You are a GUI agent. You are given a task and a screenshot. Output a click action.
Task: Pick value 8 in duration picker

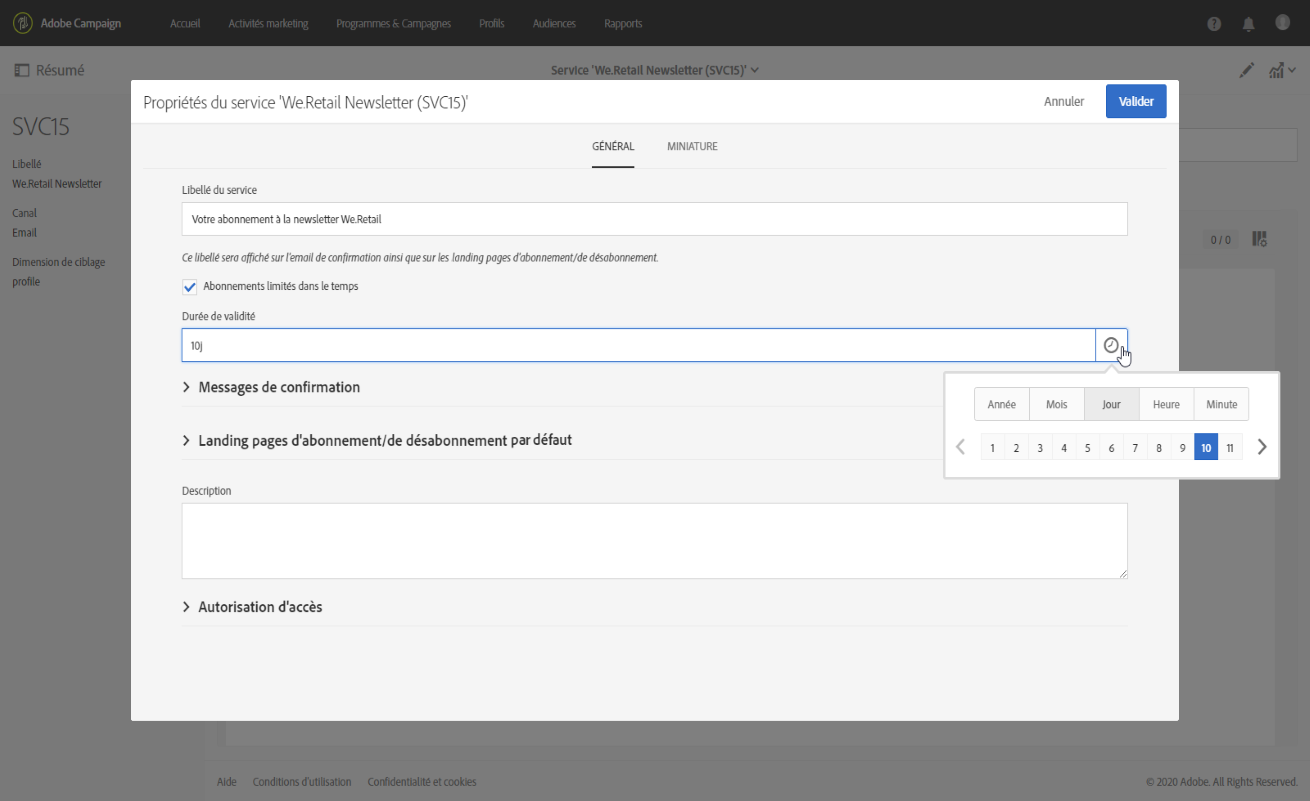1159,448
